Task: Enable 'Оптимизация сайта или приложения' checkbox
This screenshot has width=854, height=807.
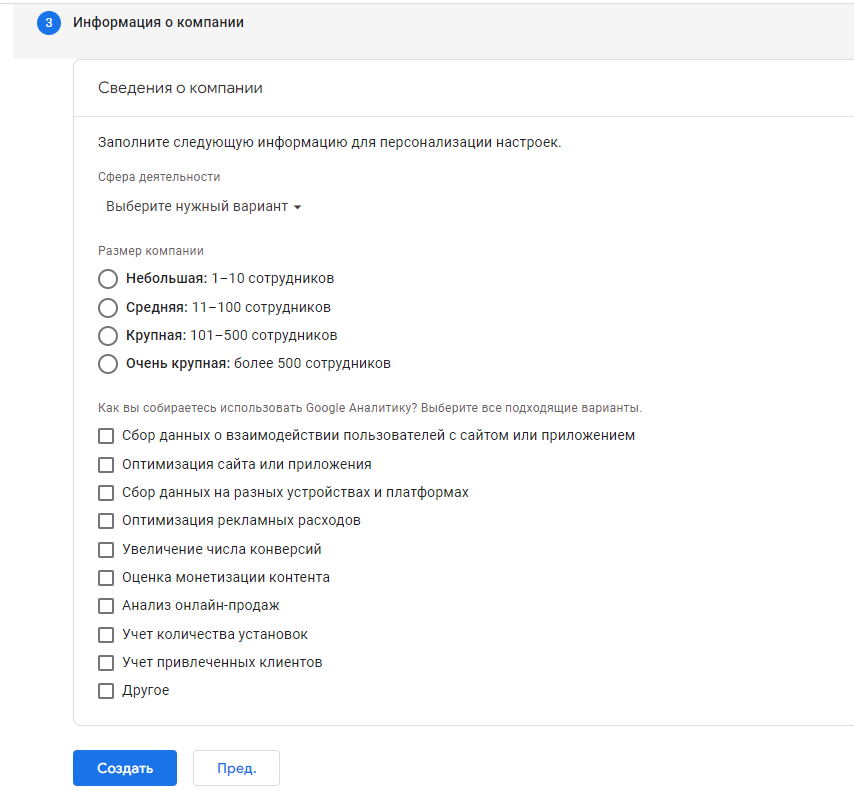Action: pyautogui.click(x=106, y=464)
